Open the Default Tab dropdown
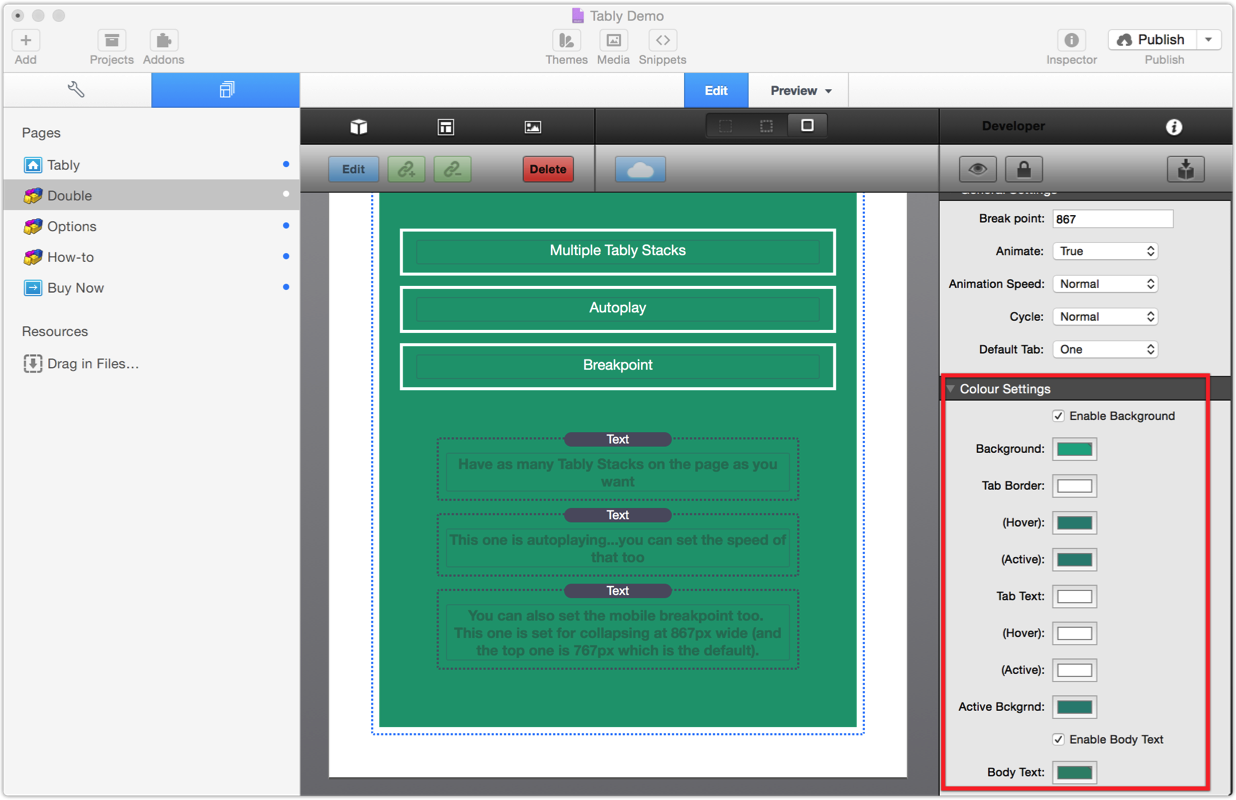 tap(1105, 350)
